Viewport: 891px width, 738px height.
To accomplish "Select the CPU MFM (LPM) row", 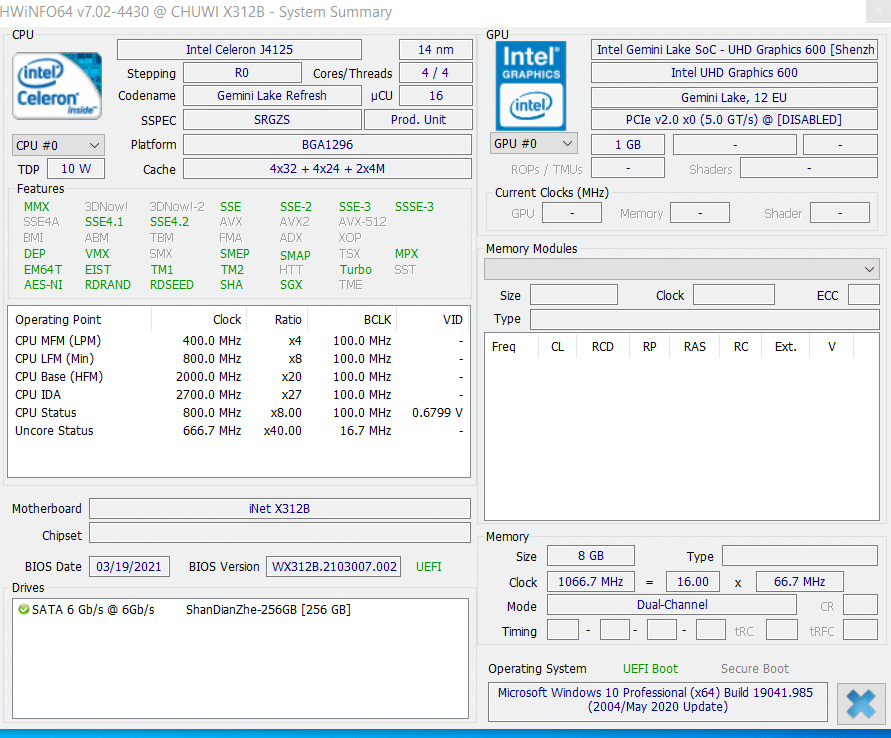I will click(x=239, y=341).
